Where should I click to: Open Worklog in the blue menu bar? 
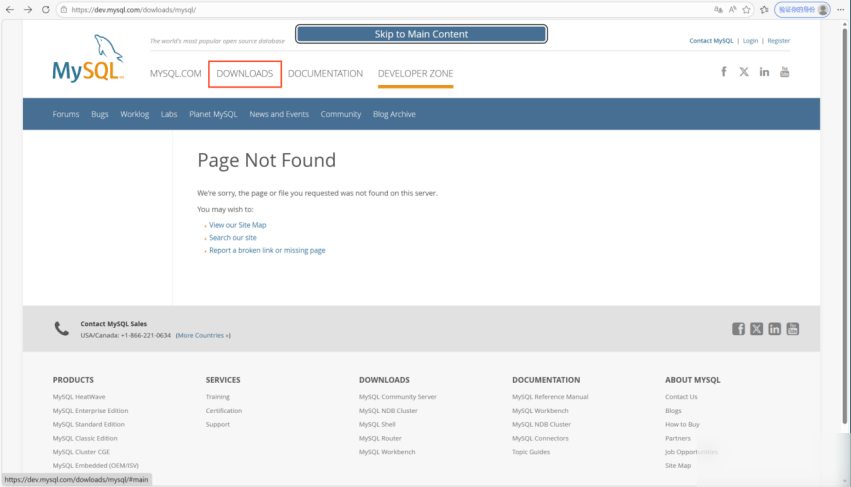(x=135, y=114)
